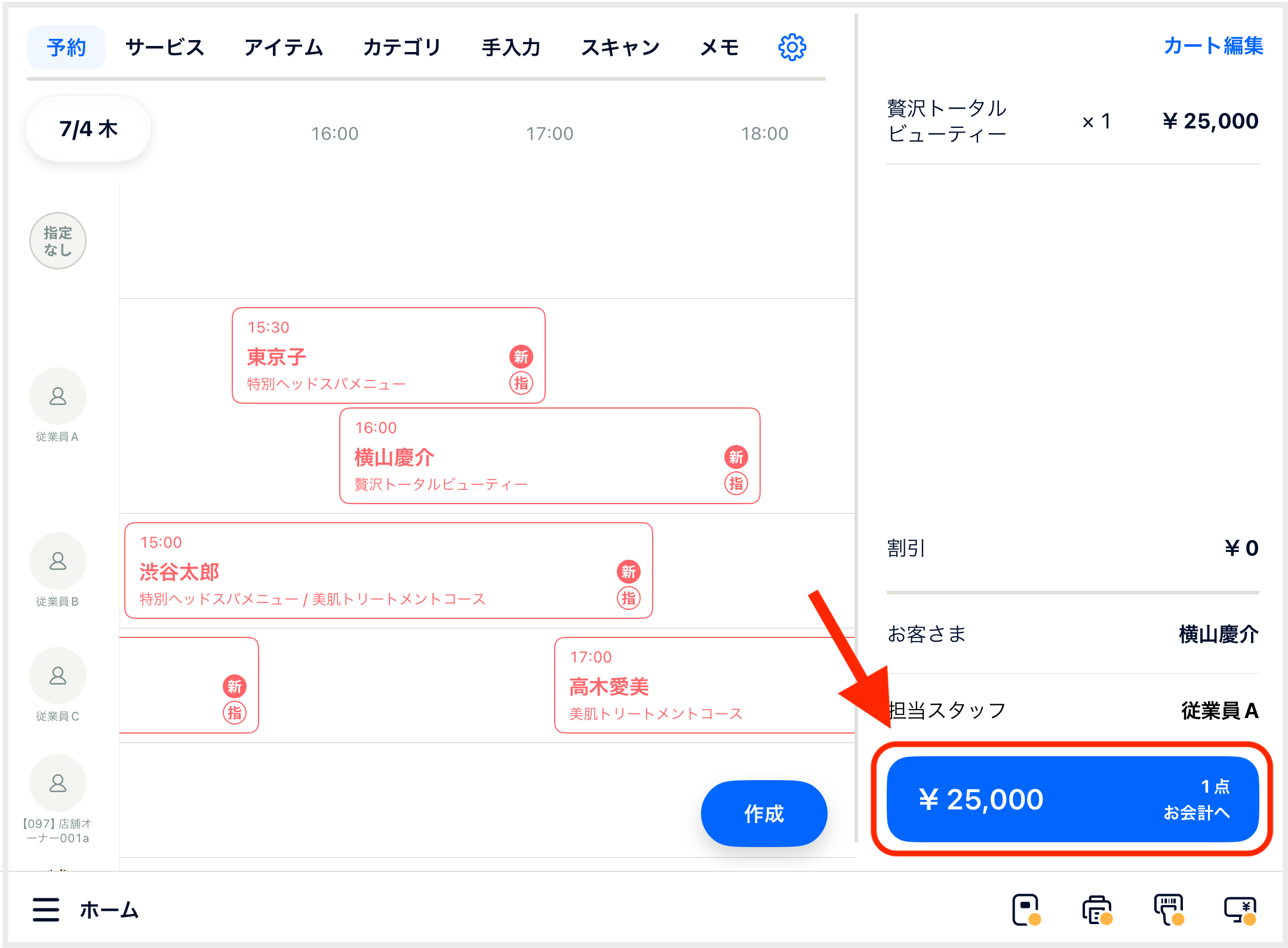Image resolution: width=1288 pixels, height=948 pixels.
Task: Switch to the アイテム tab
Action: click(x=284, y=47)
